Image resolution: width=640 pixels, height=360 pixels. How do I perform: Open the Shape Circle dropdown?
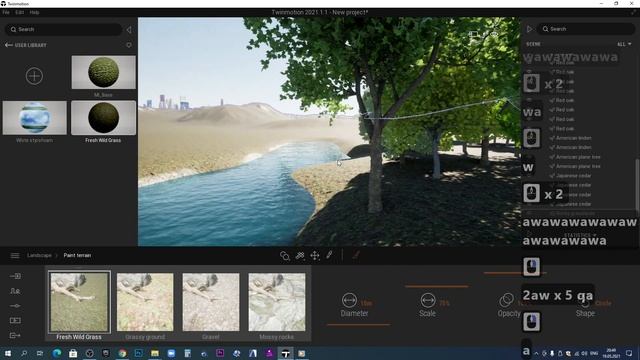click(x=603, y=303)
